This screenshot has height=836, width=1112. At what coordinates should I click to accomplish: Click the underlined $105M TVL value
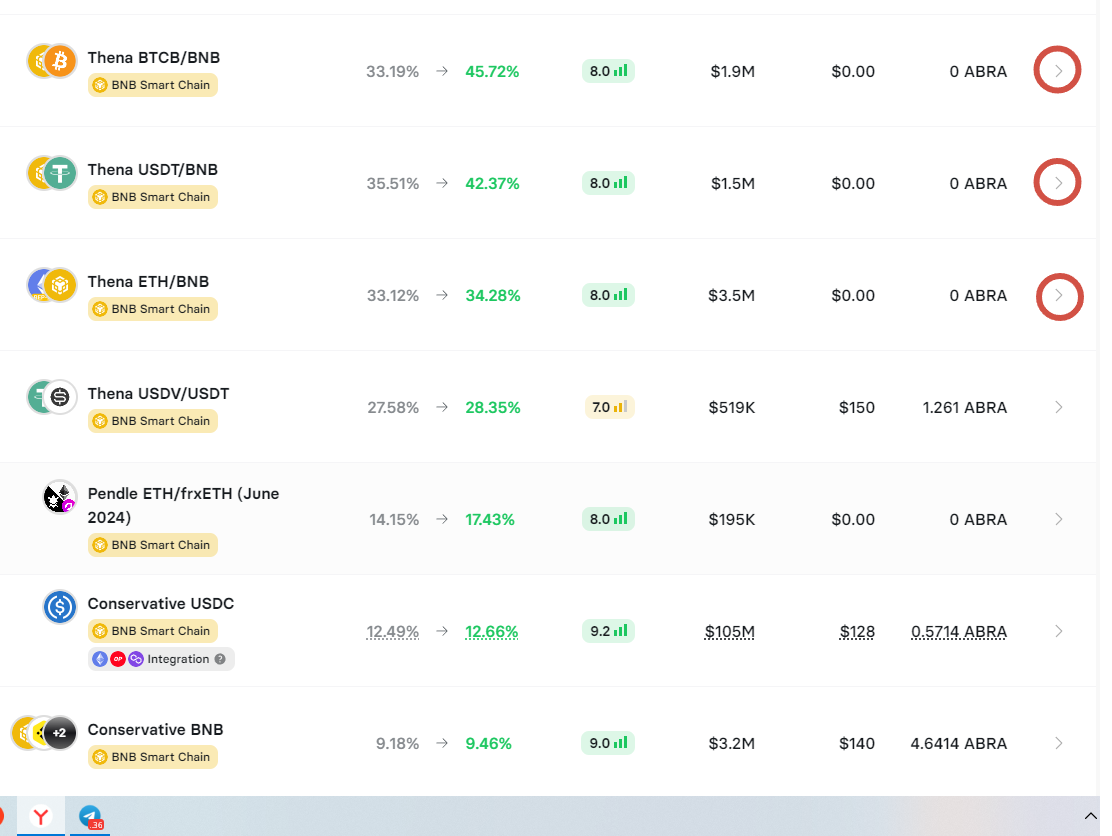[730, 632]
